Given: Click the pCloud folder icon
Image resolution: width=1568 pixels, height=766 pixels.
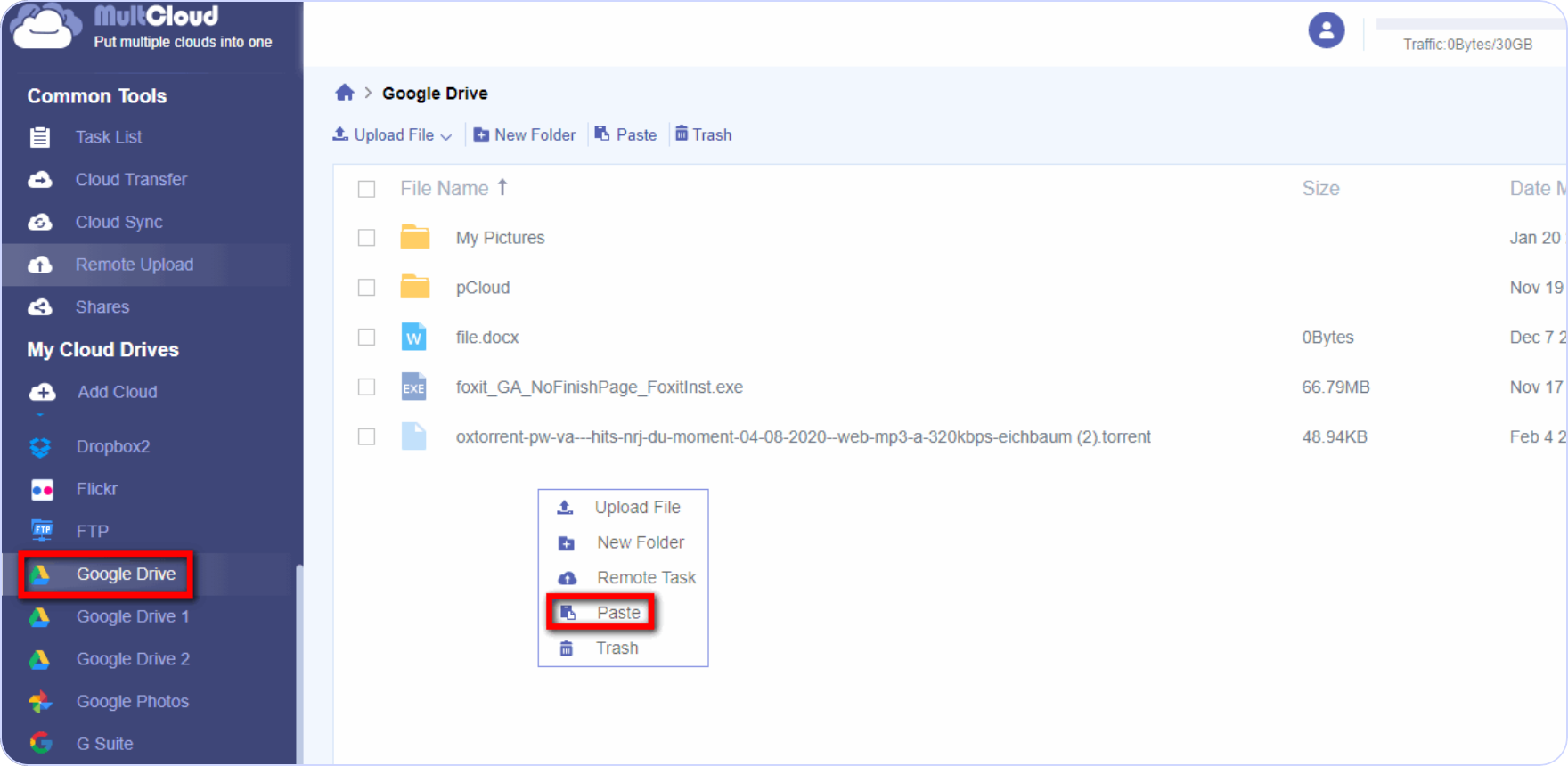Looking at the screenshot, I should tap(415, 287).
